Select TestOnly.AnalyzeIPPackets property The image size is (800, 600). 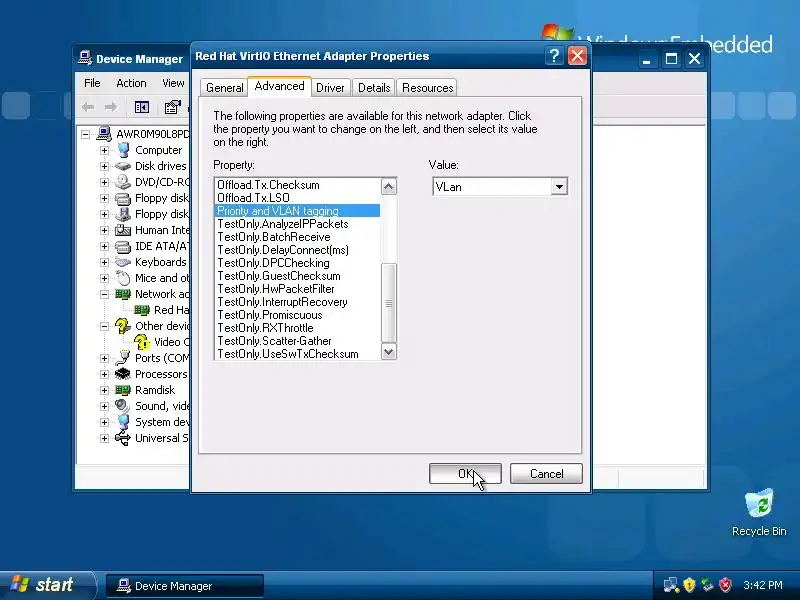tap(297, 224)
